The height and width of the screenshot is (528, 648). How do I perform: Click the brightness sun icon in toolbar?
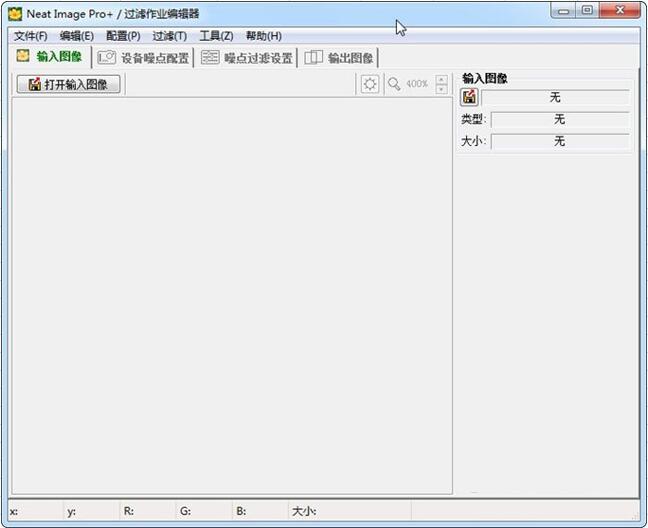369,84
